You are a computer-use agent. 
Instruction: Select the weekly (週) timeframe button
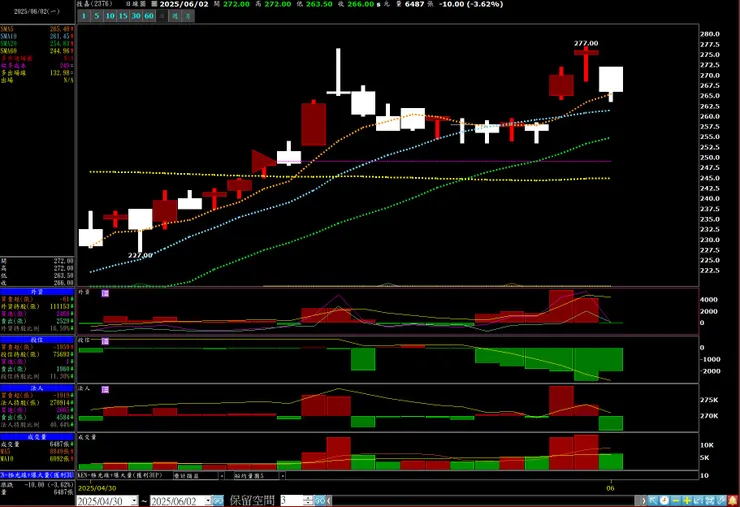175,16
